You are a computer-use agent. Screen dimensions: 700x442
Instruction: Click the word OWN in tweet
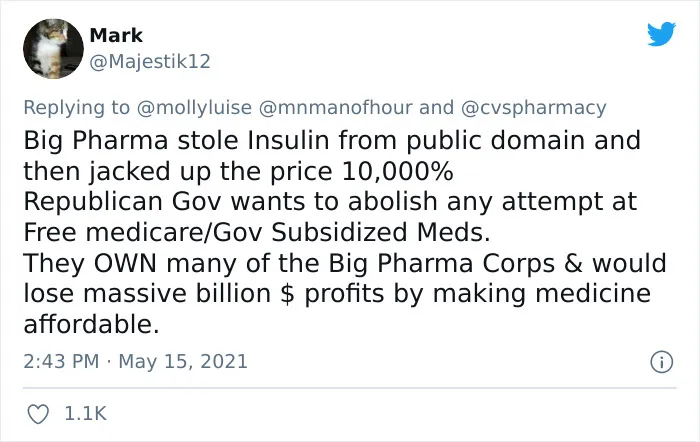[x=125, y=263]
